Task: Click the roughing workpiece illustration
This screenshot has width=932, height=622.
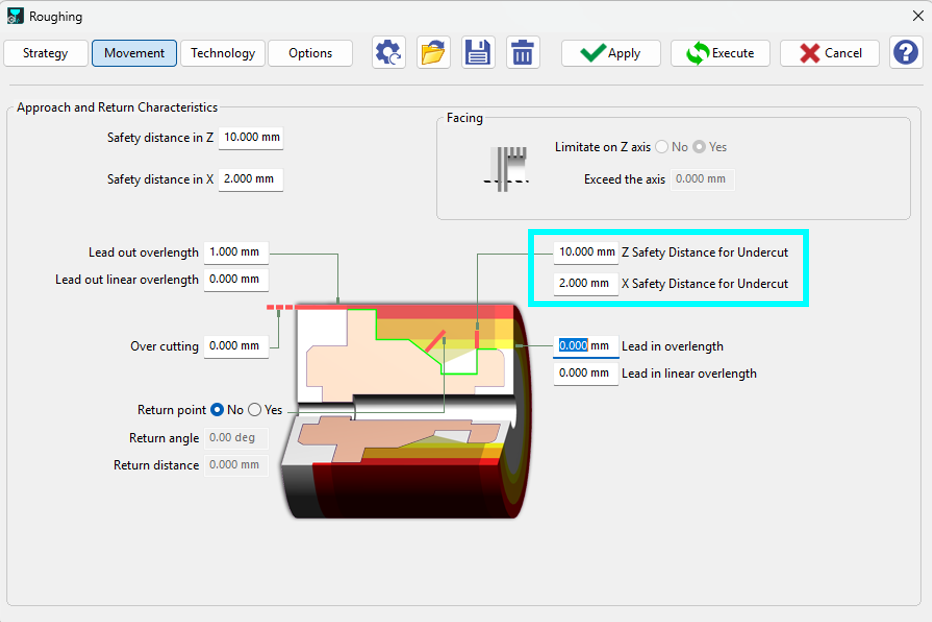Action: [x=405, y=410]
